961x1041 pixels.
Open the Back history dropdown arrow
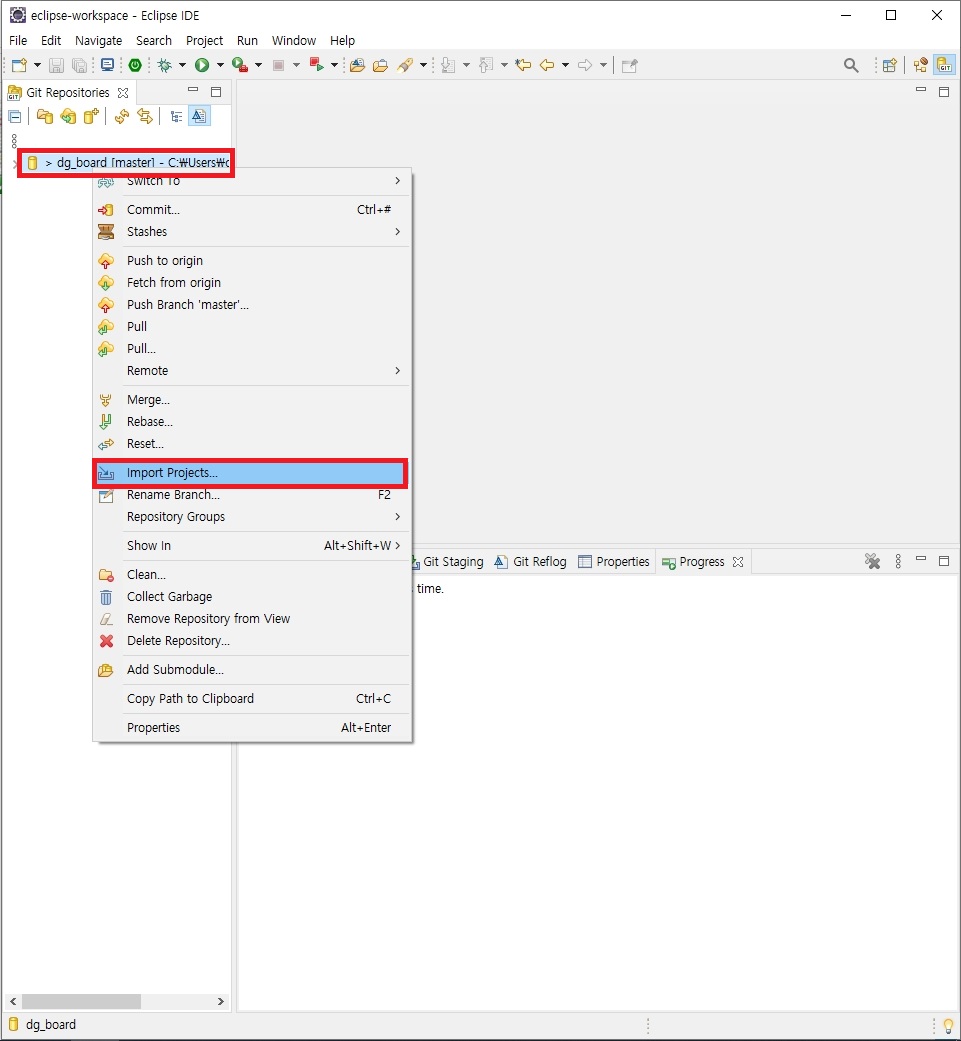click(x=565, y=65)
